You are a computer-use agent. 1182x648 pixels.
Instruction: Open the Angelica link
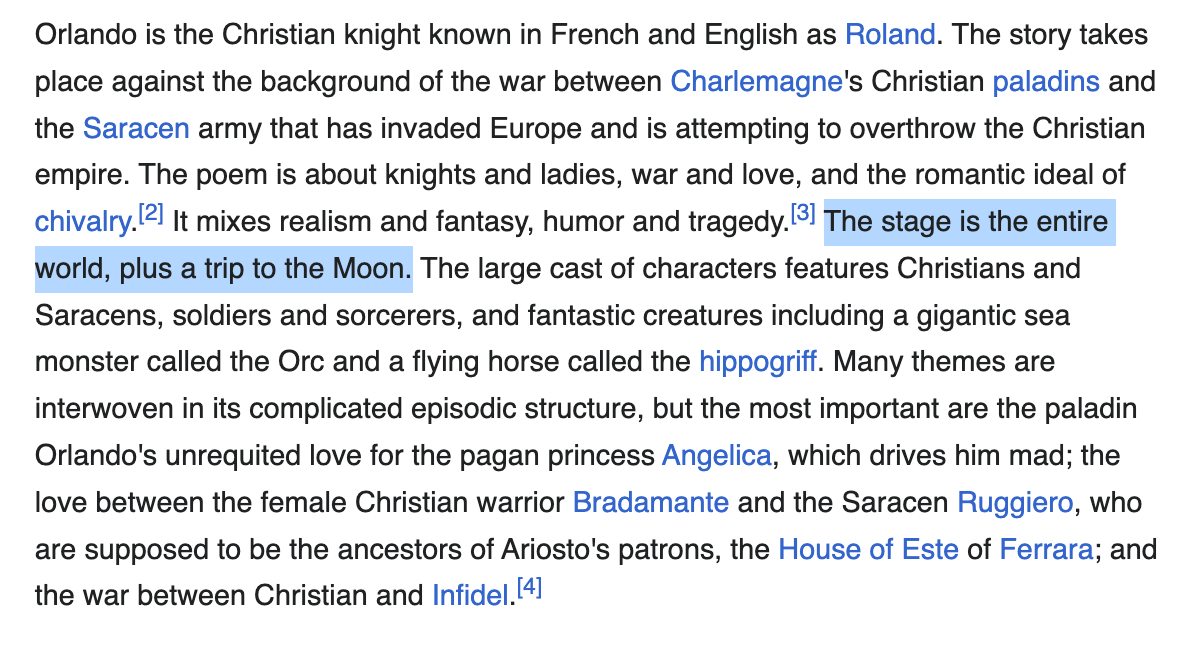click(716, 456)
